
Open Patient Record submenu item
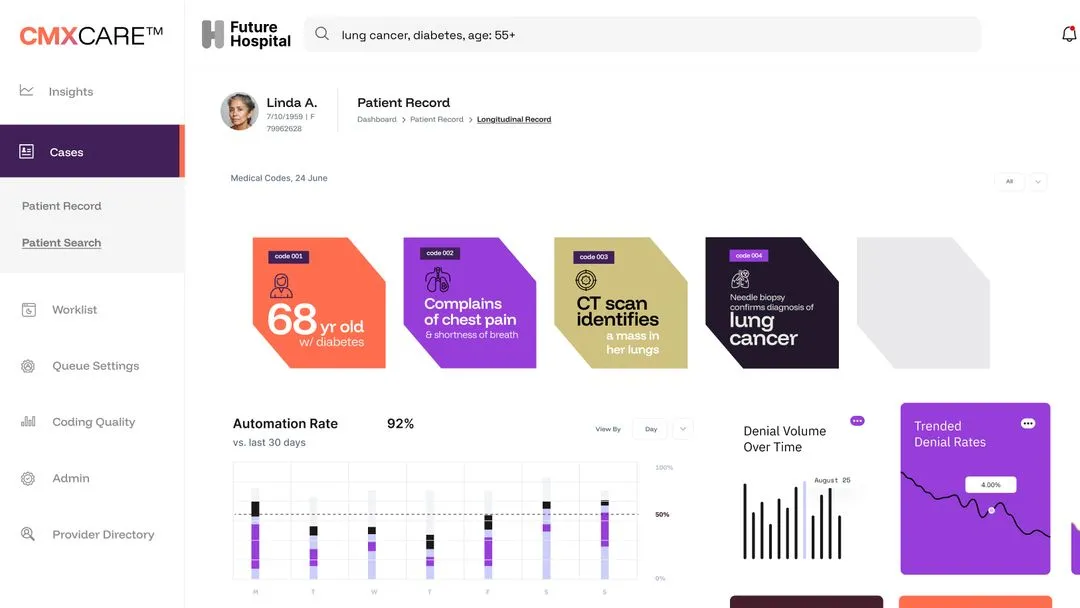[62, 206]
